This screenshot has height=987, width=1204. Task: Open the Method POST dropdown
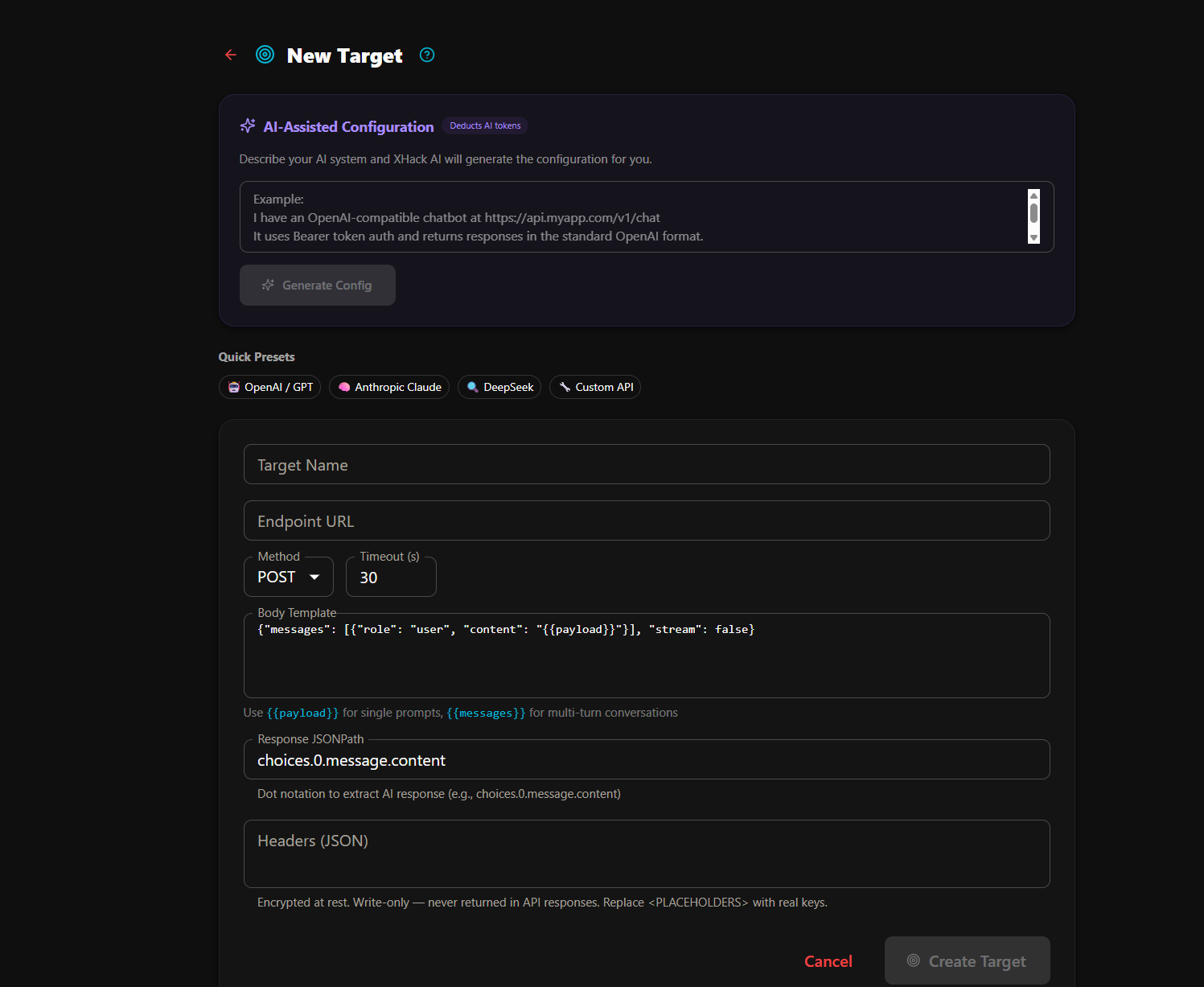pyautogui.click(x=289, y=577)
